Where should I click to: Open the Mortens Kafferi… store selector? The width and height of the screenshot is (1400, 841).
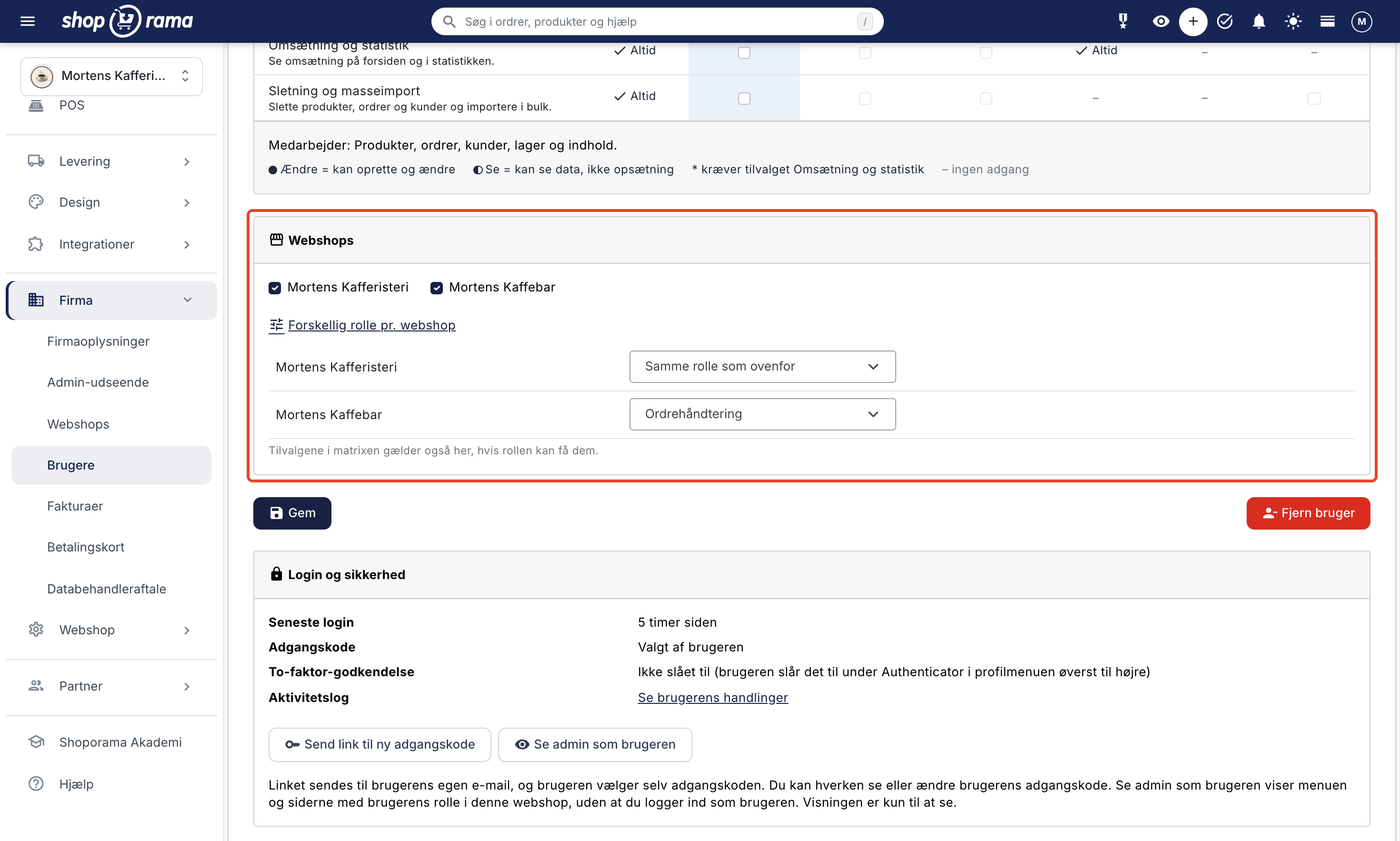tap(111, 76)
